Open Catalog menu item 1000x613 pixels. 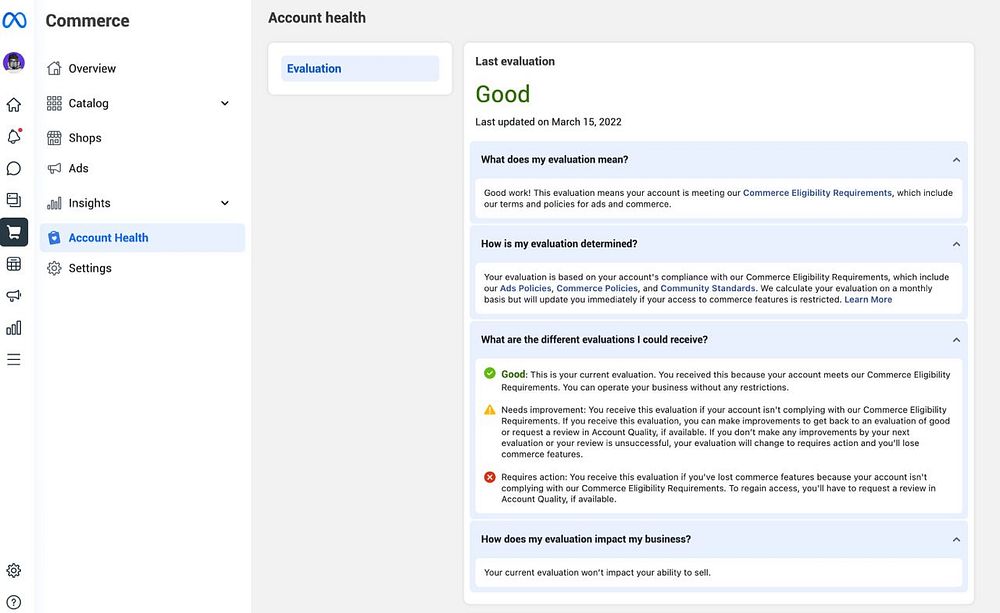[142, 103]
